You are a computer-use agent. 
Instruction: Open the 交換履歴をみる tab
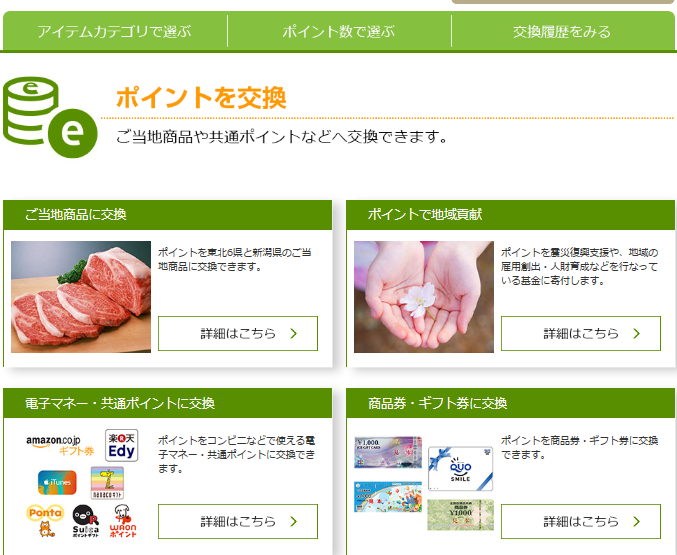point(562,32)
